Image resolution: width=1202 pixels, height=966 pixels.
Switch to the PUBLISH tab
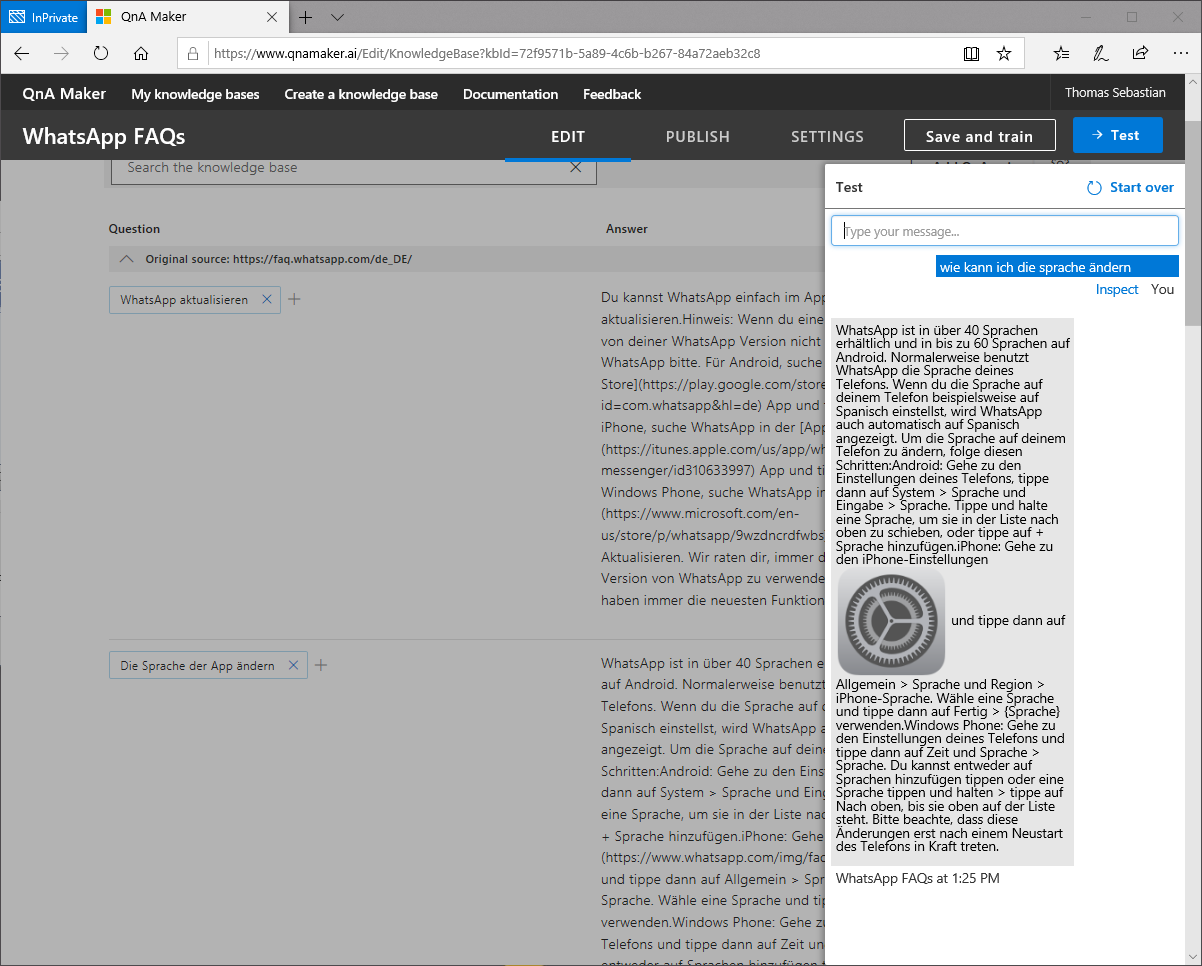[x=697, y=137]
